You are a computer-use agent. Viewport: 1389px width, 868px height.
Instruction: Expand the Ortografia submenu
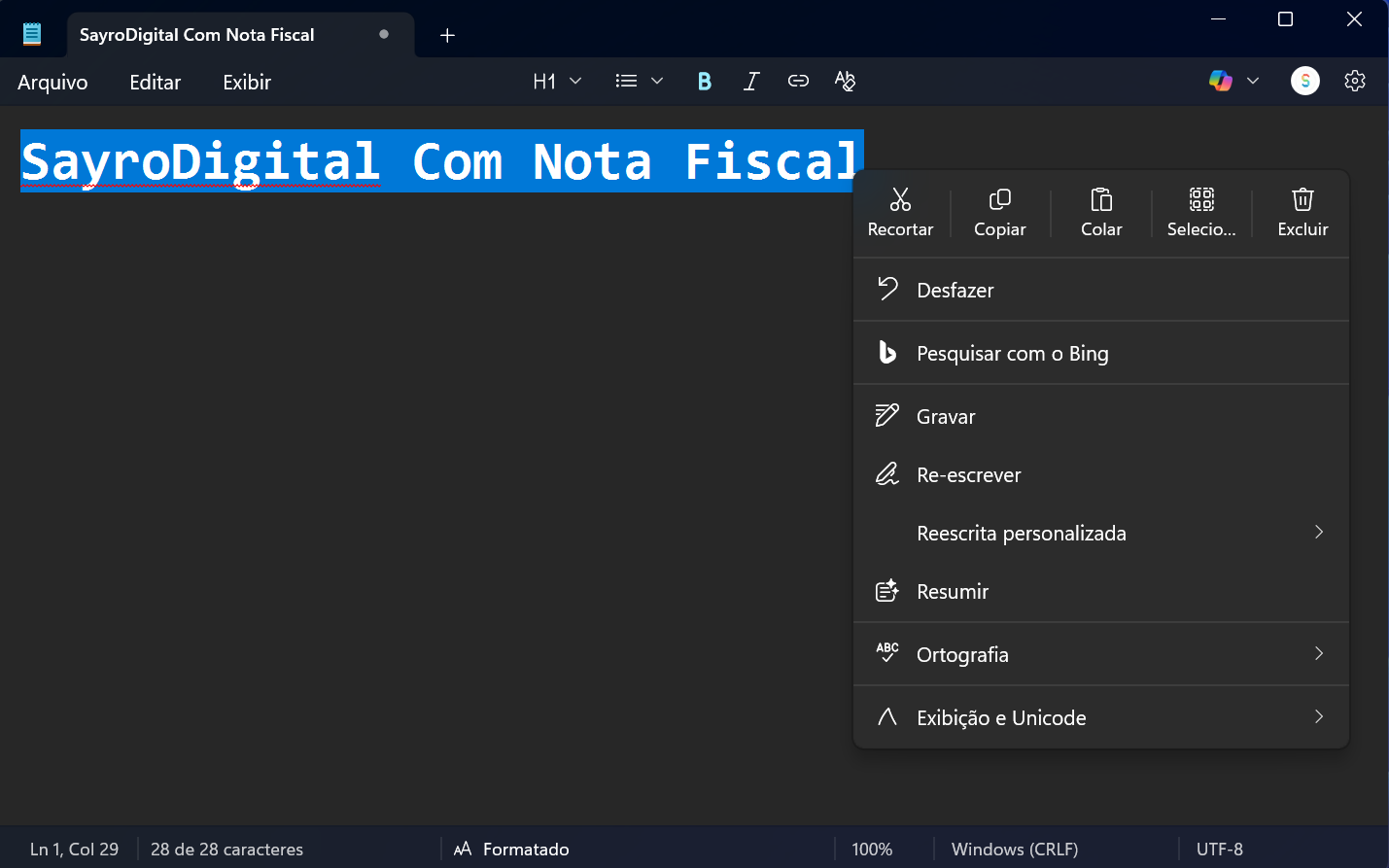[1099, 654]
